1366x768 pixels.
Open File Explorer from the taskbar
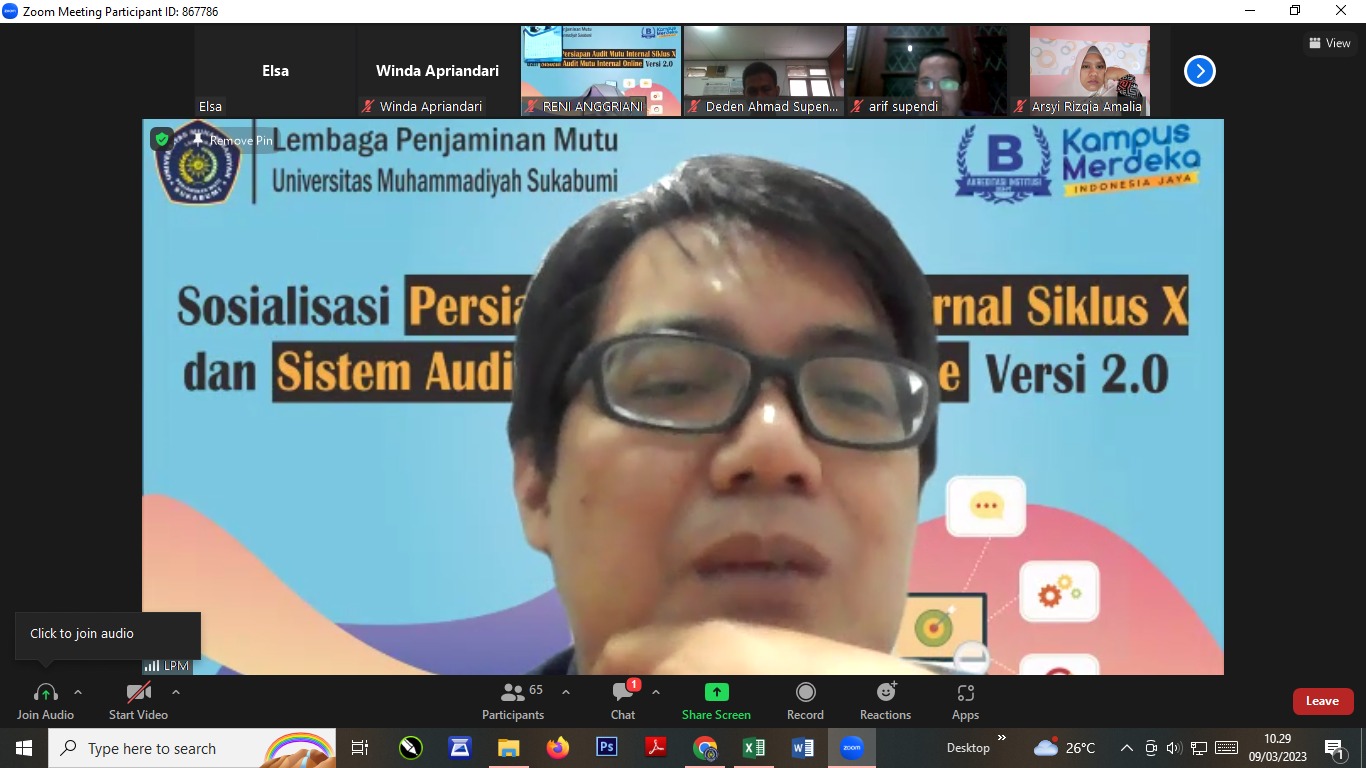(x=509, y=748)
